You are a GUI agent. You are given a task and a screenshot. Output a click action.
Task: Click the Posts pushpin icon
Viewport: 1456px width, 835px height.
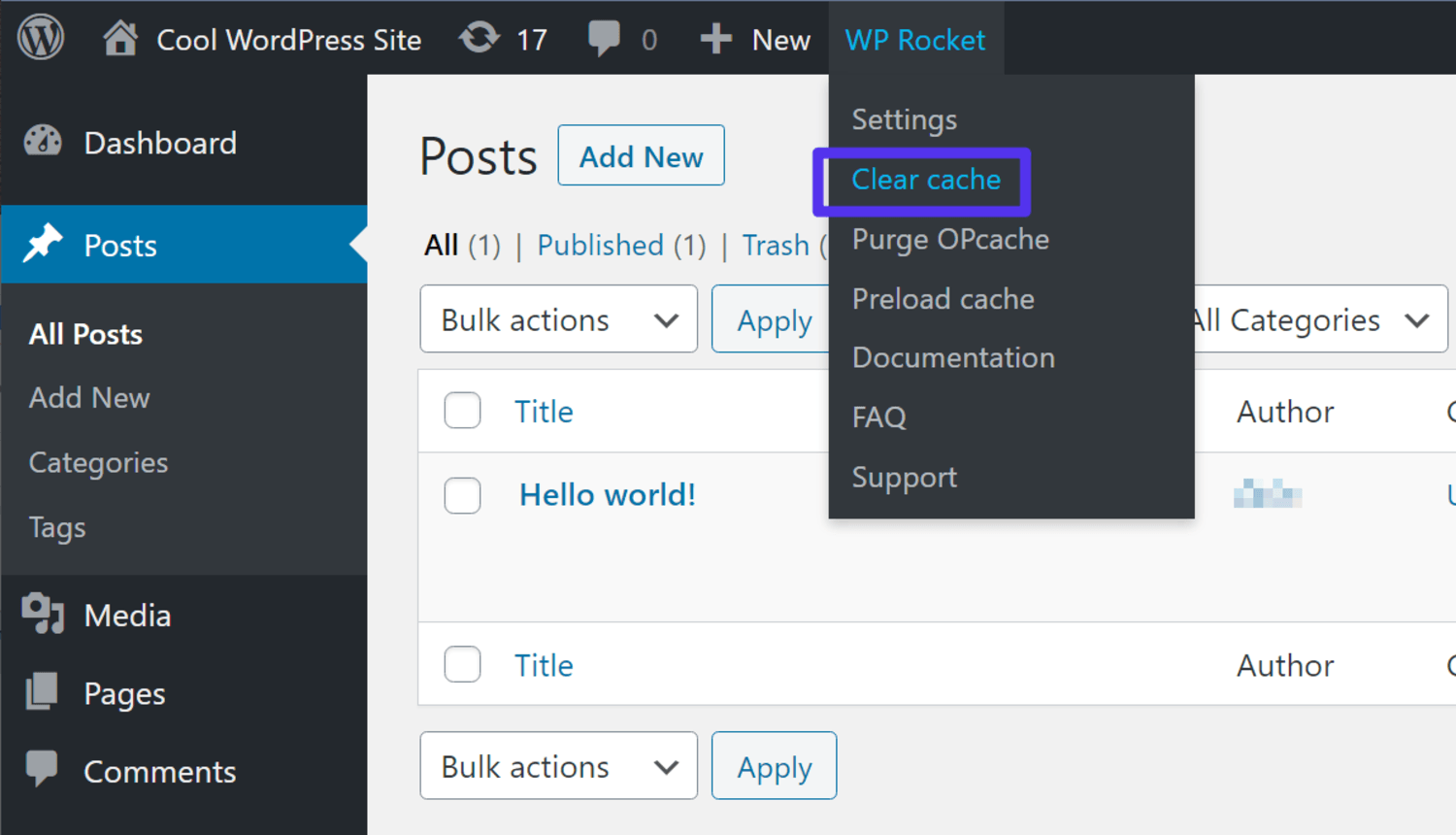point(44,244)
